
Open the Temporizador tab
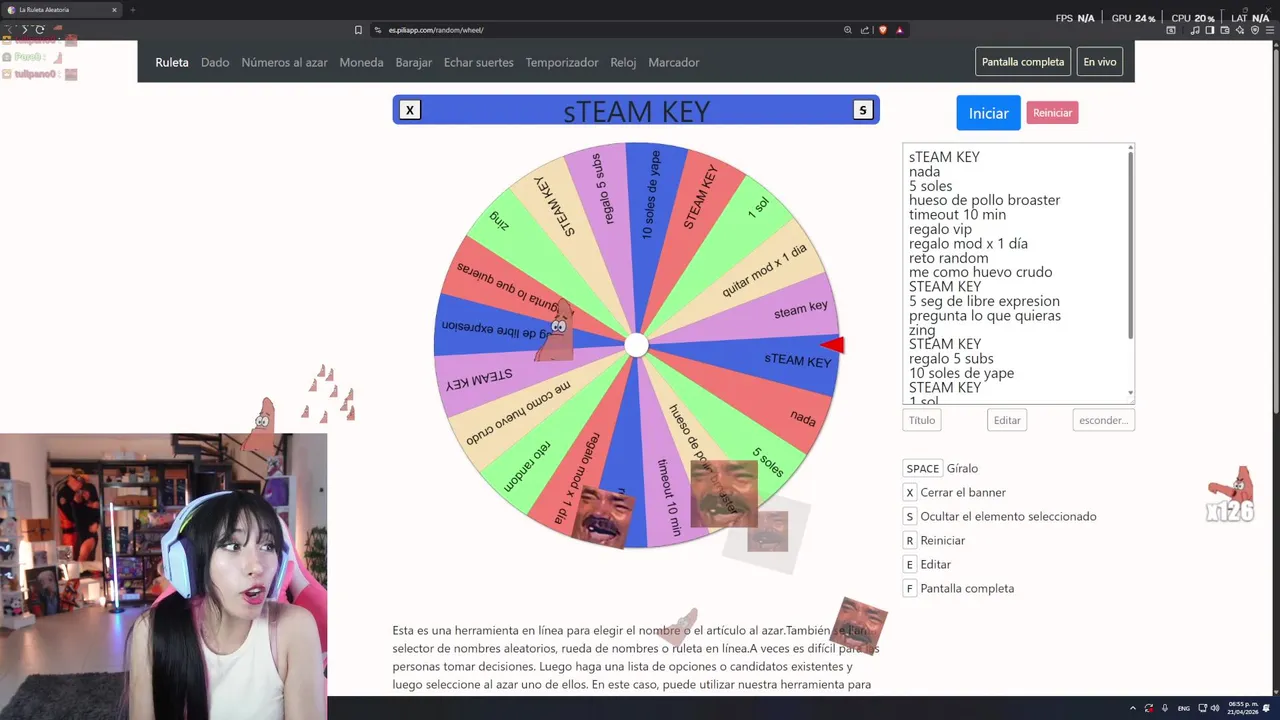[562, 62]
